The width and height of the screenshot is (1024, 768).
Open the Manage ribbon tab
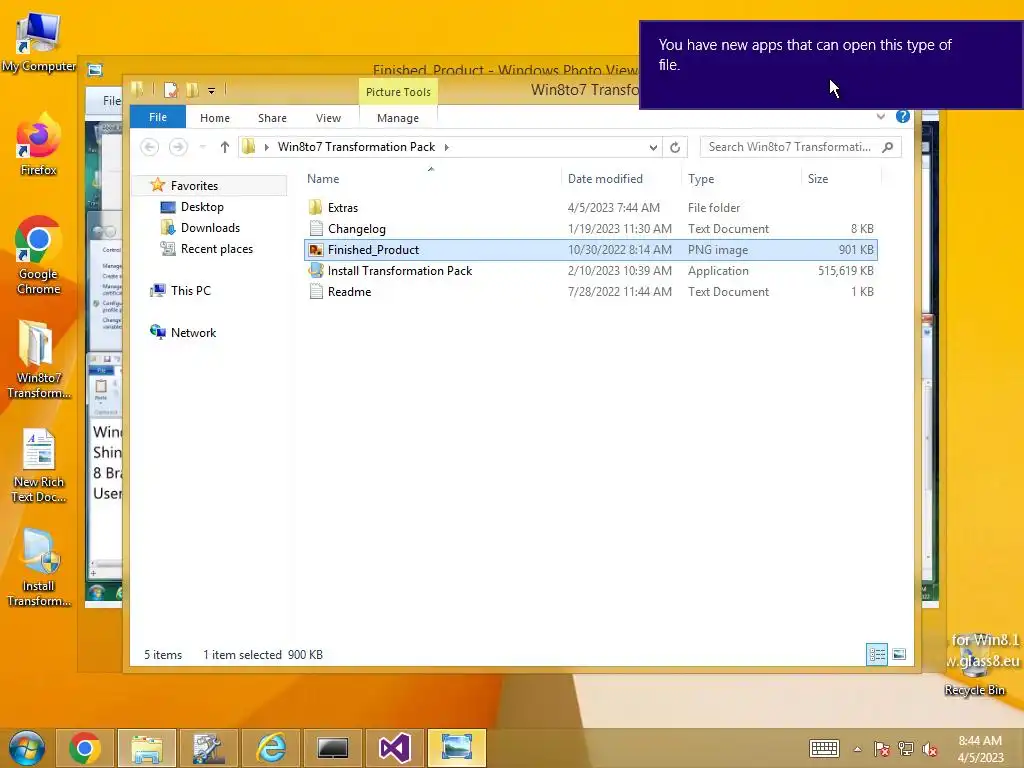click(398, 118)
